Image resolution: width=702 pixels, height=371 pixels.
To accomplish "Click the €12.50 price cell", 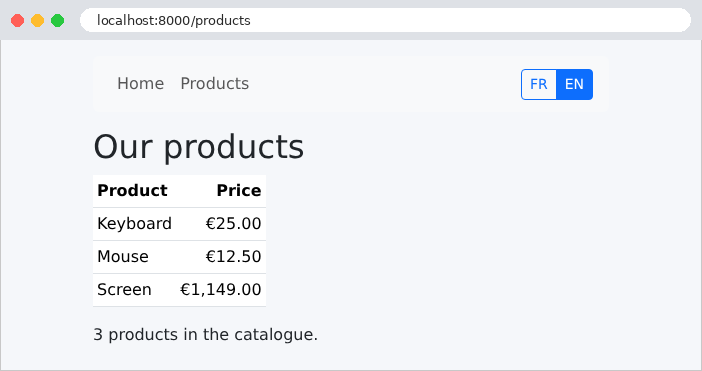I will 233,257.
